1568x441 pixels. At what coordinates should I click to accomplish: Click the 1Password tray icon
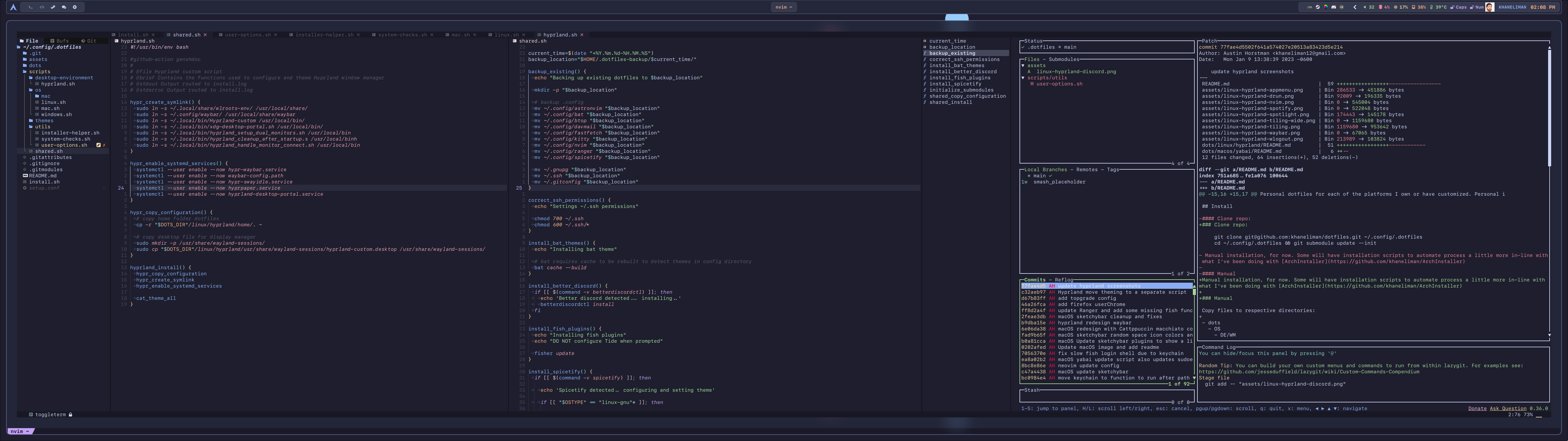pyautogui.click(x=1342, y=7)
